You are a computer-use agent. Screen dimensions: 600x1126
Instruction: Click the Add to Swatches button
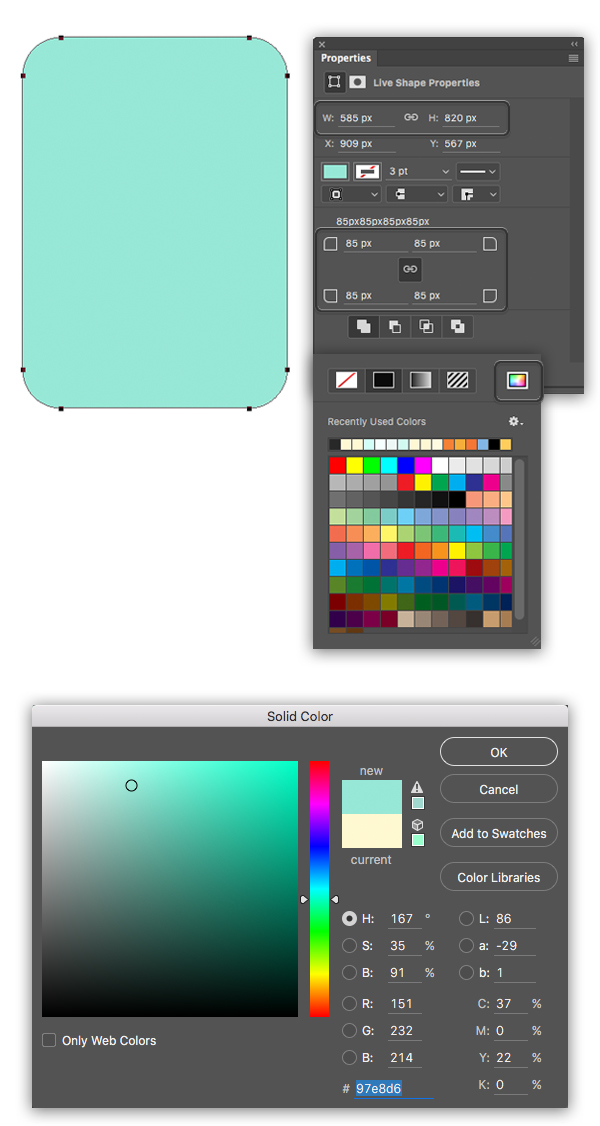coord(499,833)
